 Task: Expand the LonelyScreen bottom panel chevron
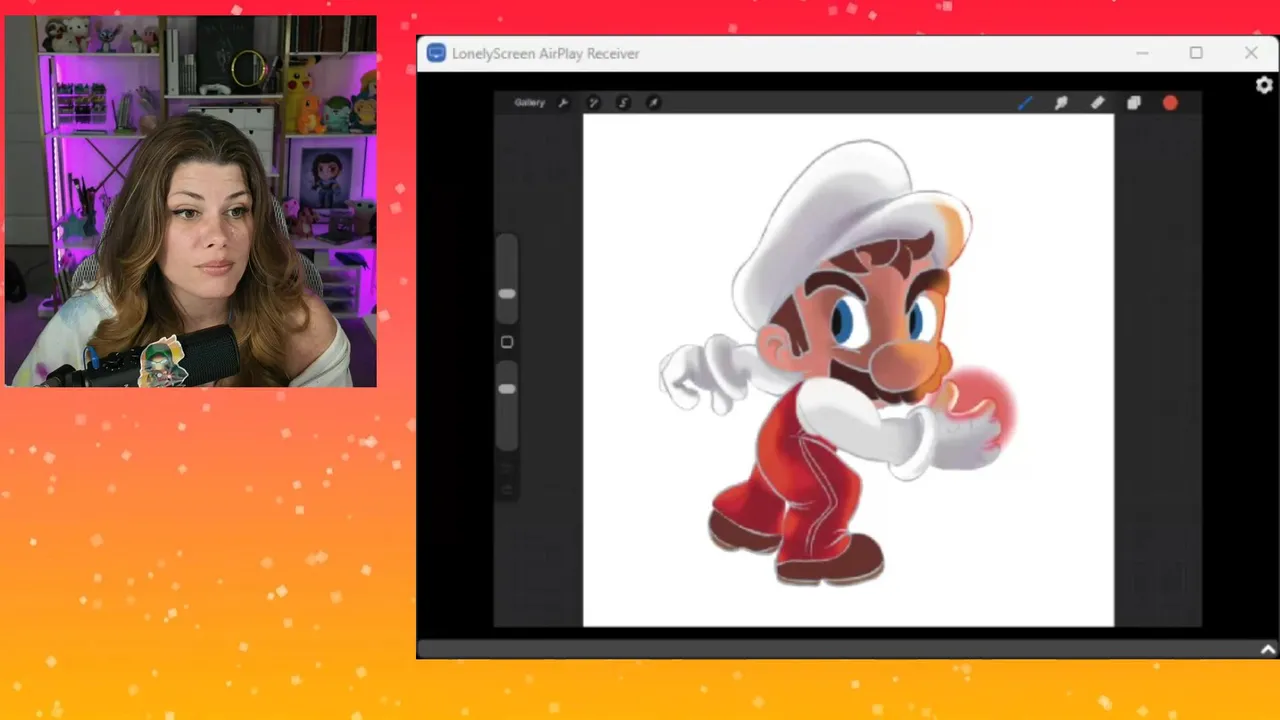pyautogui.click(x=1268, y=649)
